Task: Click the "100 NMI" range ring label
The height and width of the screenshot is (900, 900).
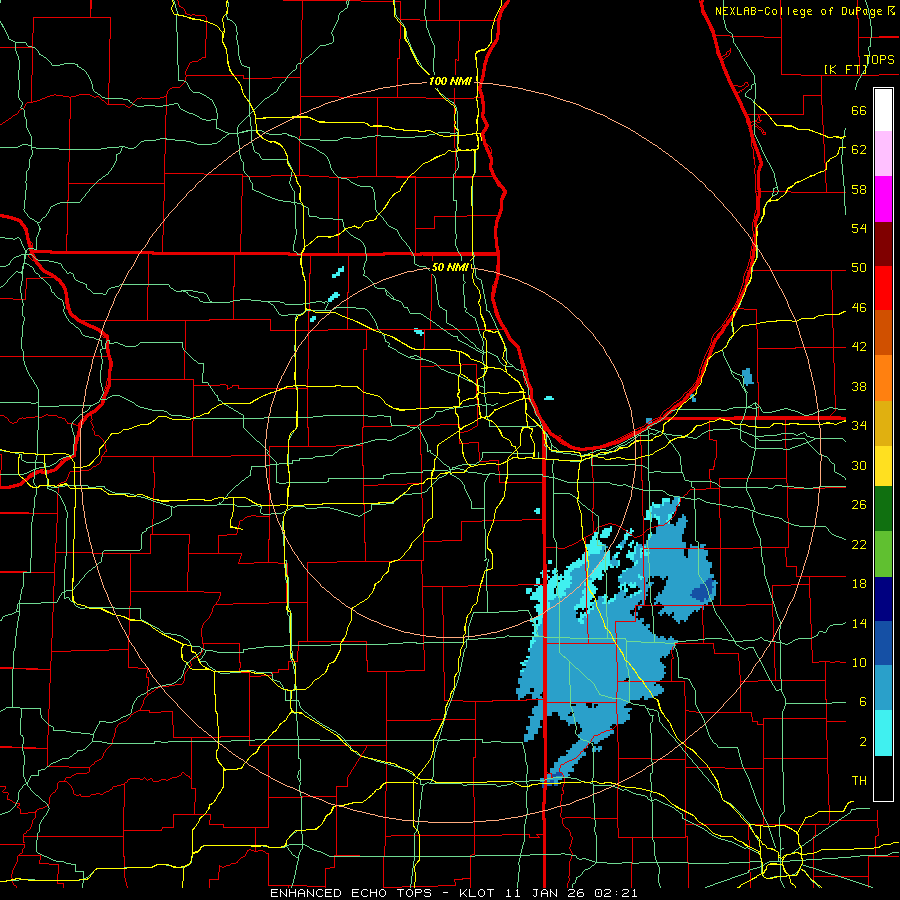Action: 450,82
